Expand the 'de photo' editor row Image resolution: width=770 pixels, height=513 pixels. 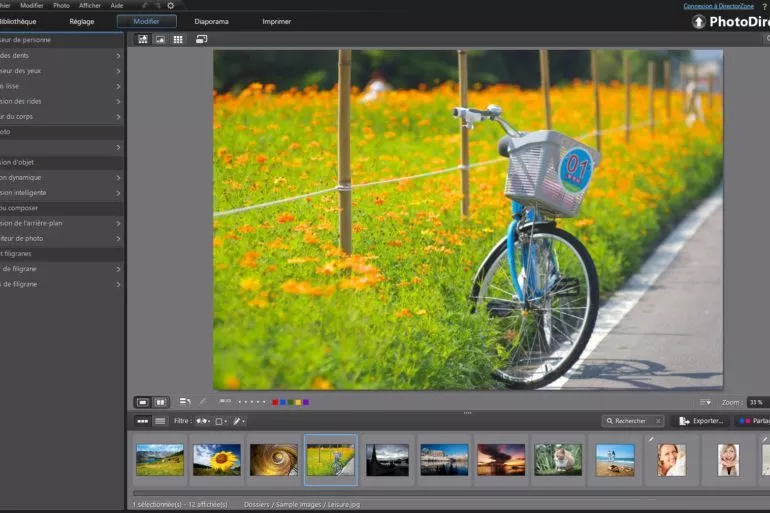(x=61, y=238)
